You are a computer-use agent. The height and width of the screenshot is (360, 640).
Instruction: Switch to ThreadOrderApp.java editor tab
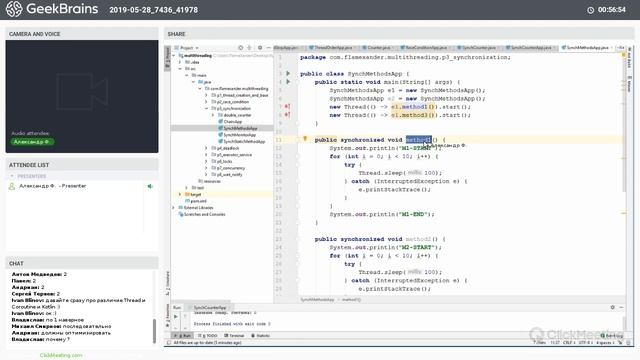coord(333,48)
